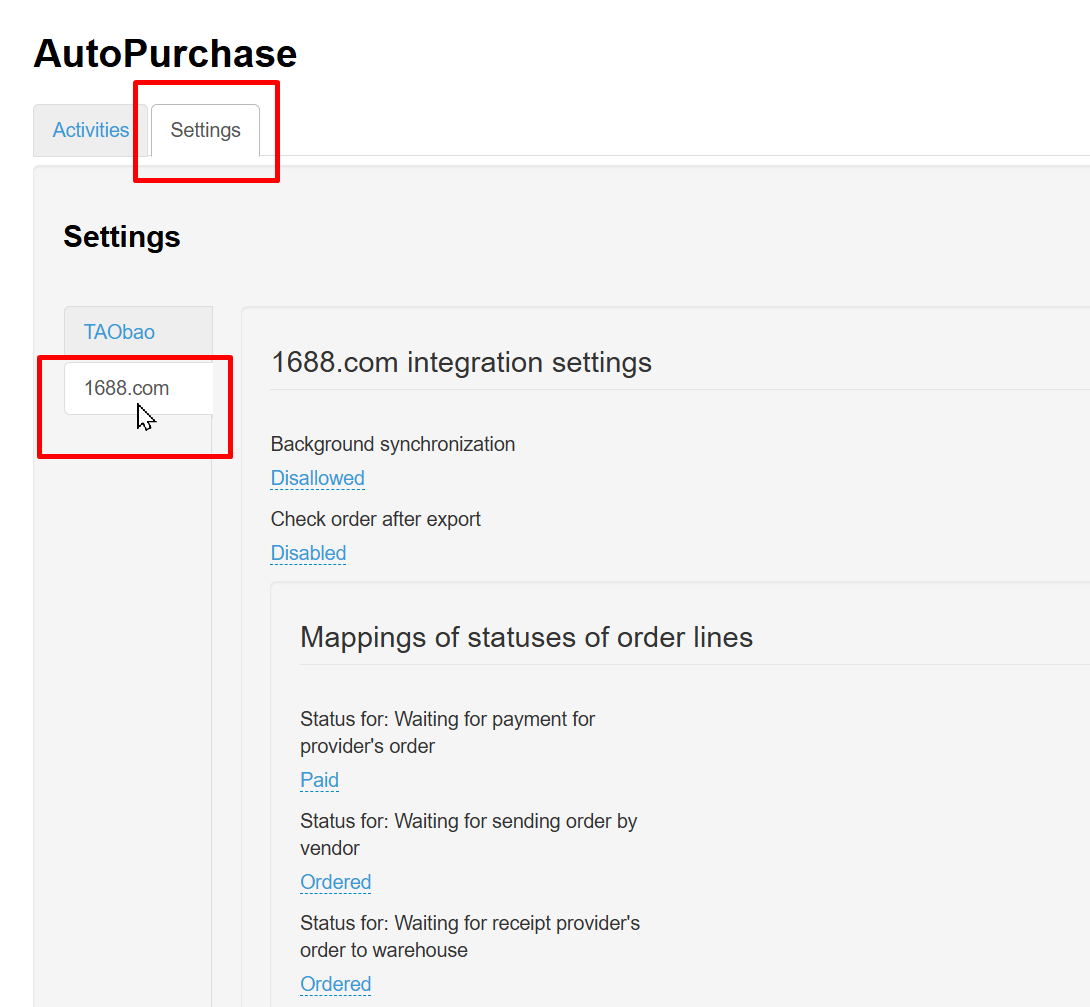This screenshot has height=1007, width=1090.
Task: Open the Paid status mapping selector
Action: coord(319,780)
